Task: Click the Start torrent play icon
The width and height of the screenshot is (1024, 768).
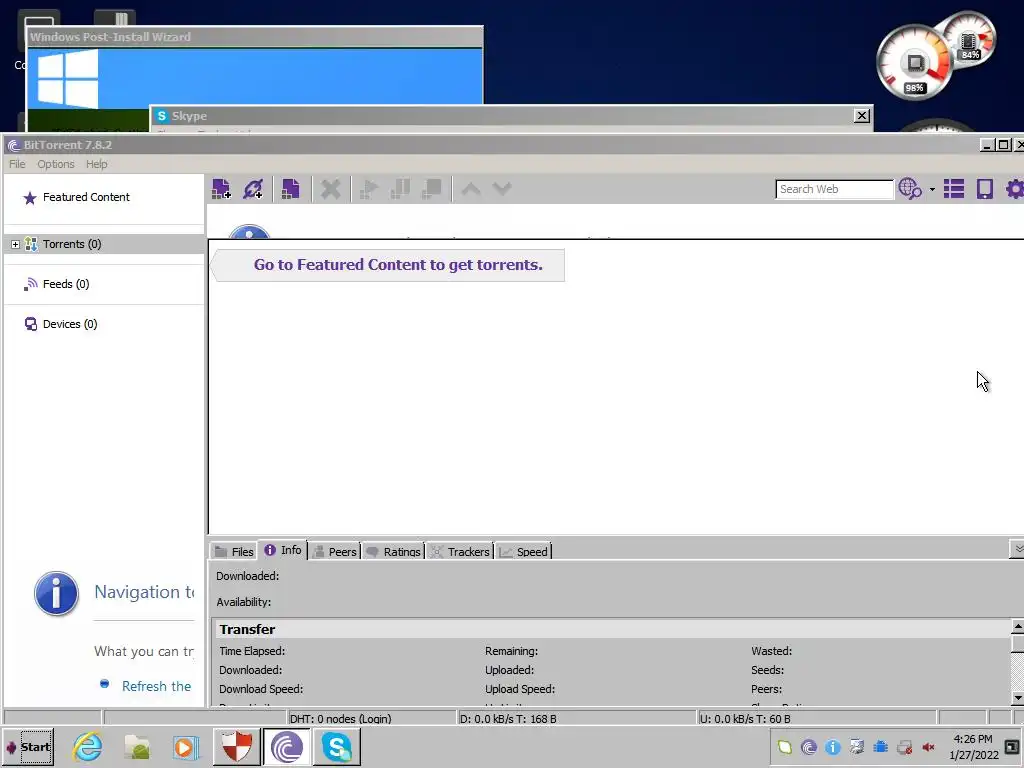Action: point(369,189)
